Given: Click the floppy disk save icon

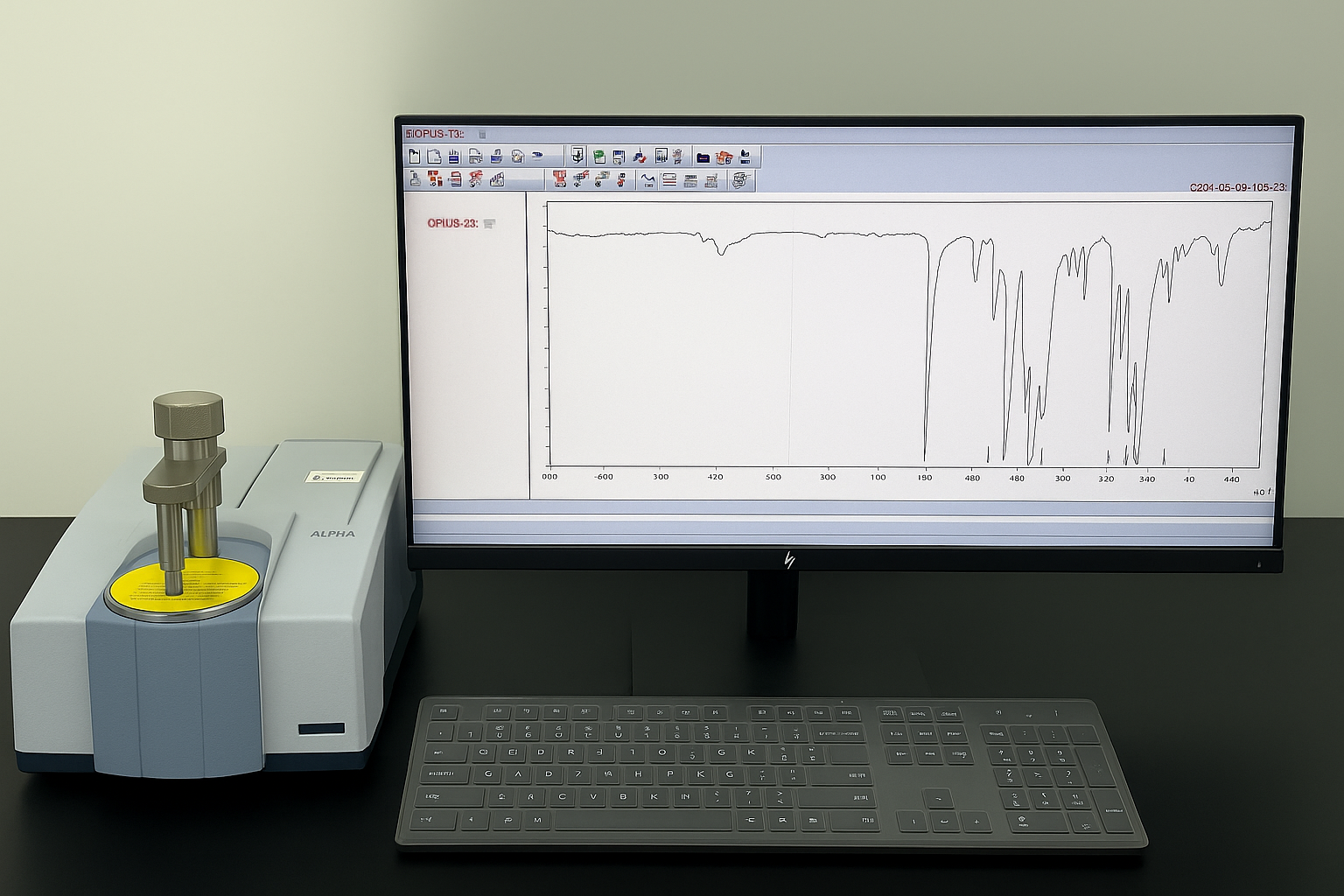Looking at the screenshot, I should (x=619, y=157).
